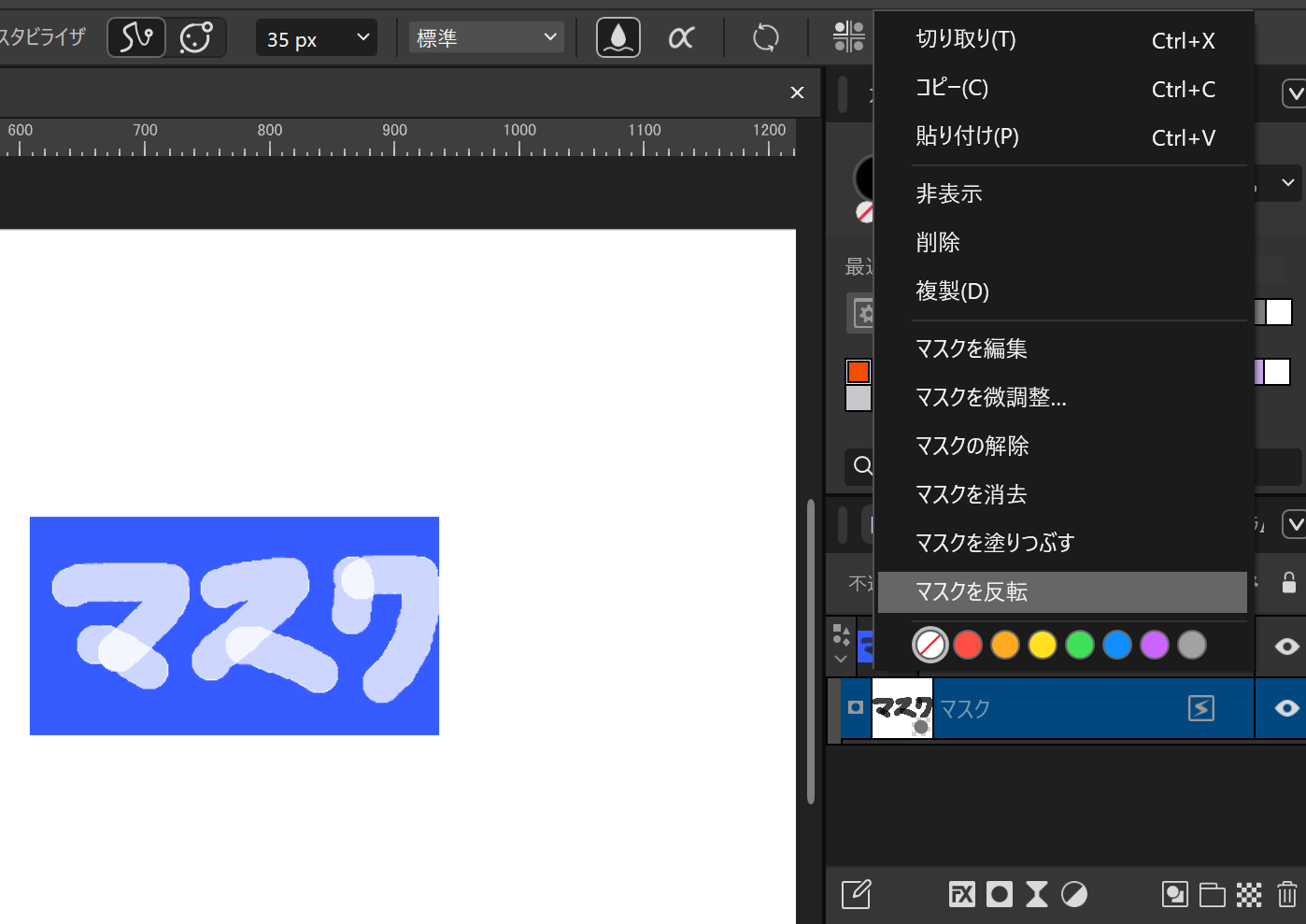Click the symmetry grid icon in toolbar
This screenshot has height=924, width=1306.
pos(849,37)
